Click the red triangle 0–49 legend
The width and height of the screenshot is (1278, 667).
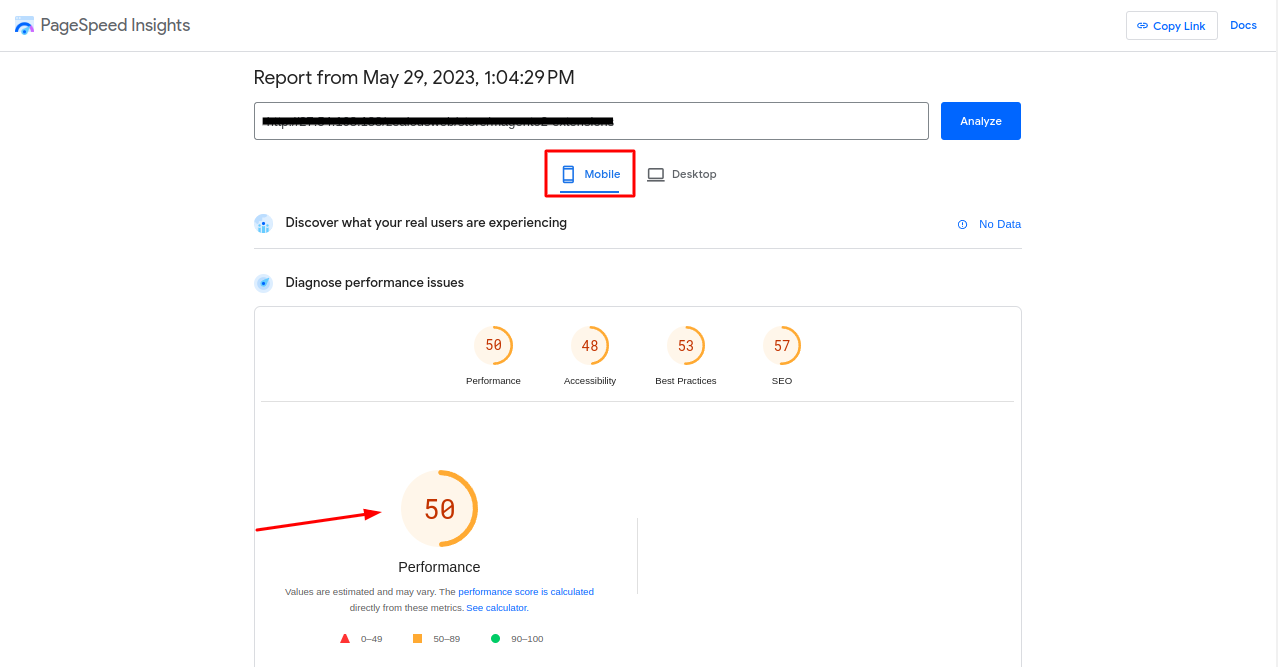pos(345,638)
